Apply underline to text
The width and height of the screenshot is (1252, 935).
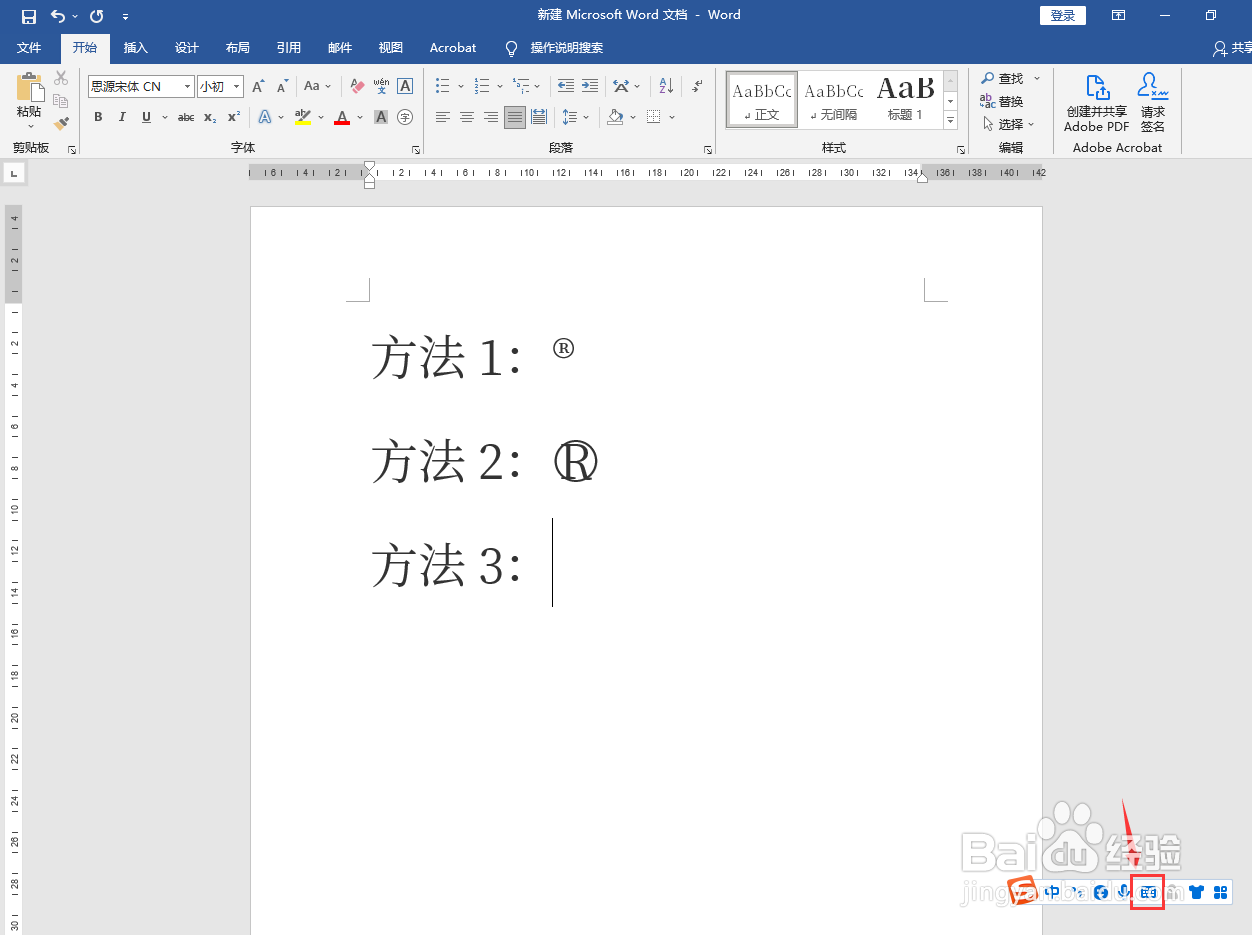145,117
